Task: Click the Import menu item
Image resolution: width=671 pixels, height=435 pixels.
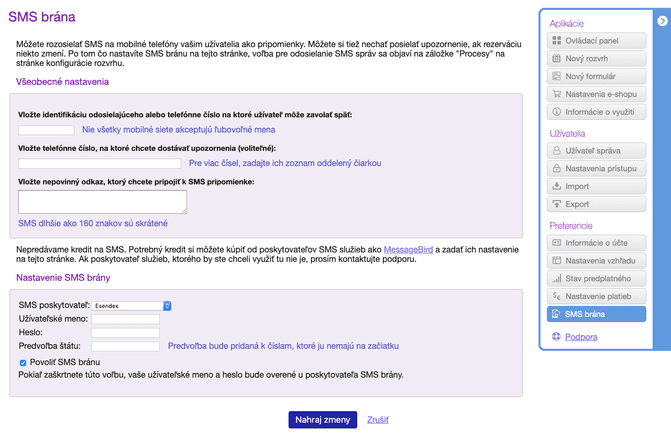Action: tap(596, 186)
